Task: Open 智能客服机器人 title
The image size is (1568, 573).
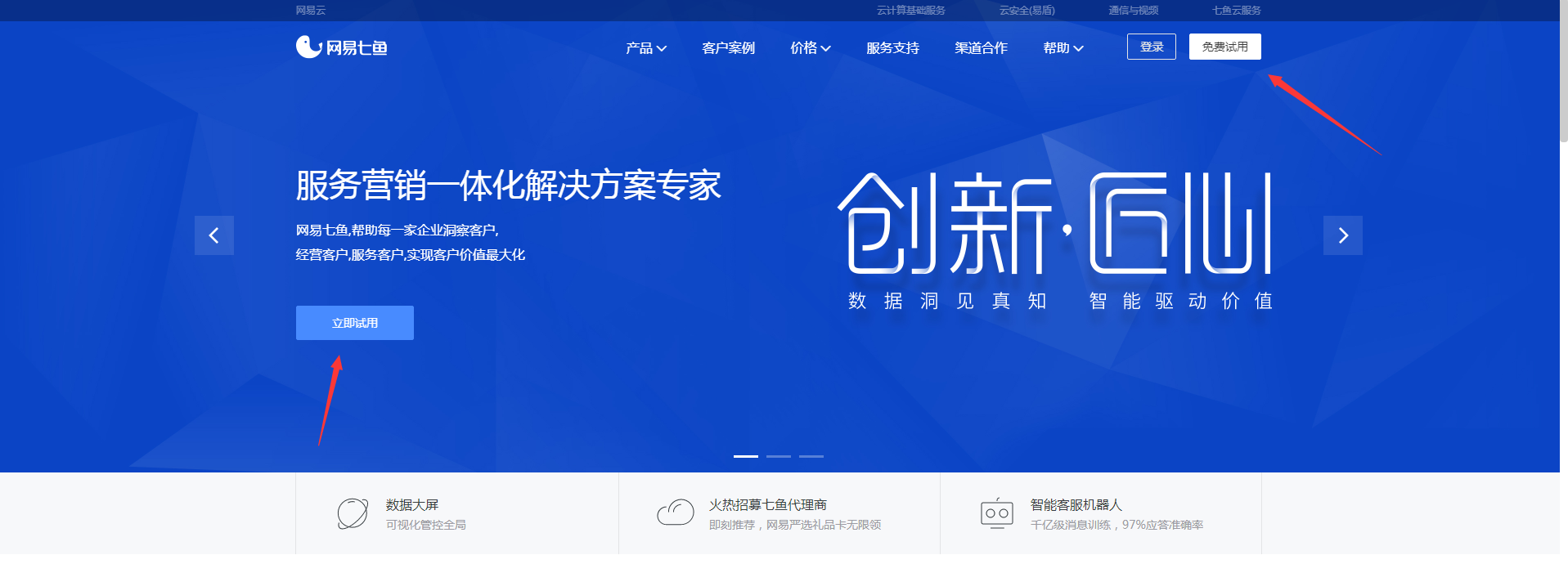Action: coord(1076,505)
